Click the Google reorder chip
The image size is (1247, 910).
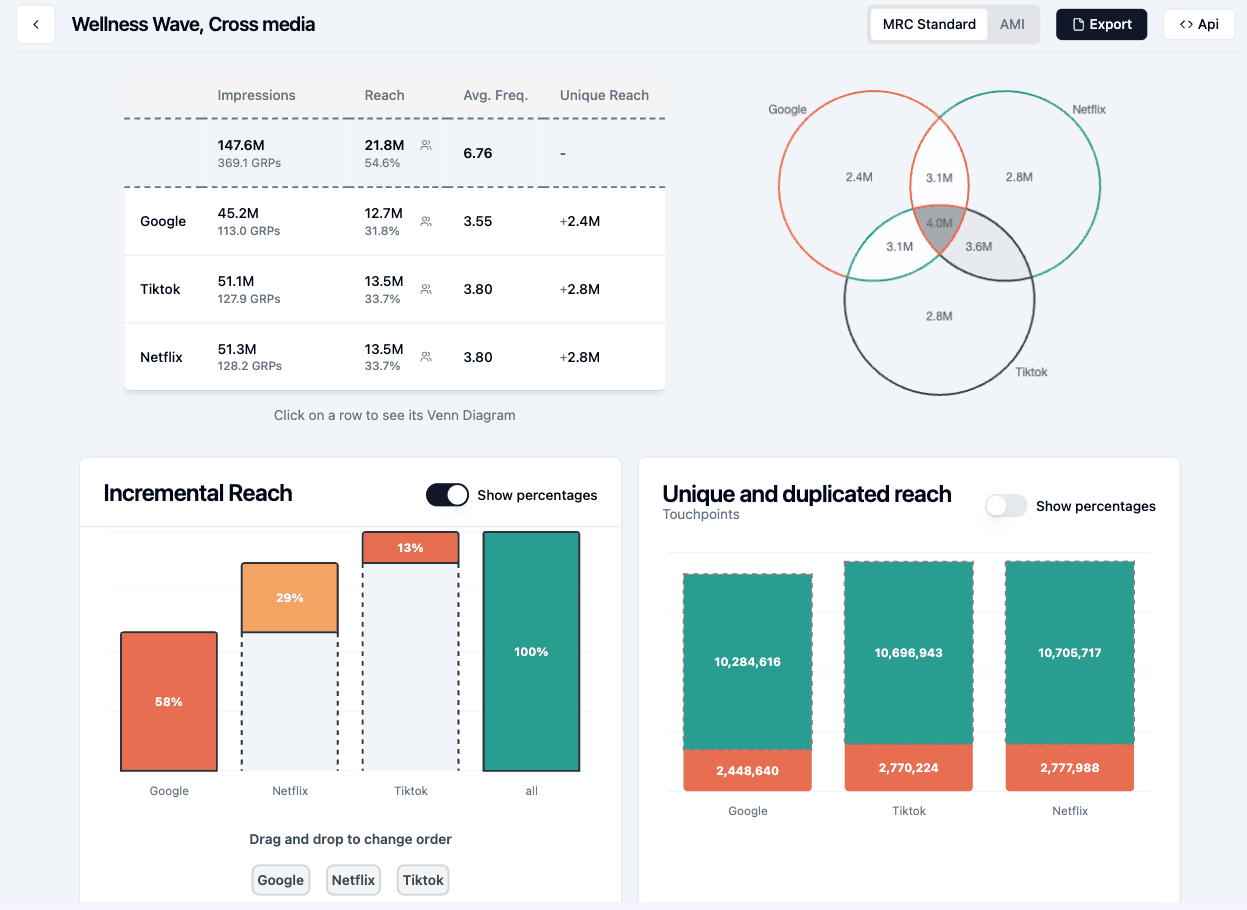coord(280,880)
